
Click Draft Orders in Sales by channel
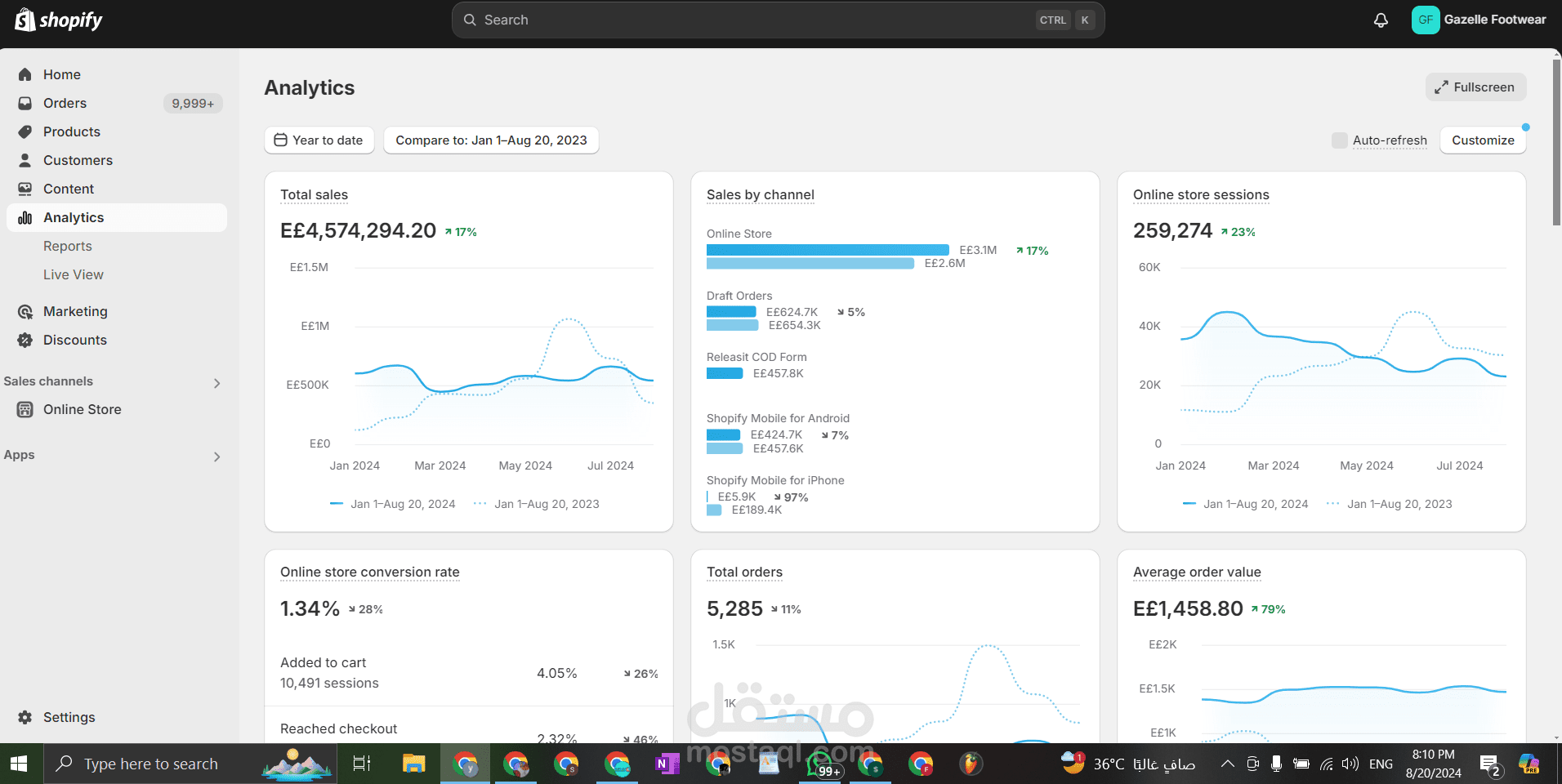[739, 296]
